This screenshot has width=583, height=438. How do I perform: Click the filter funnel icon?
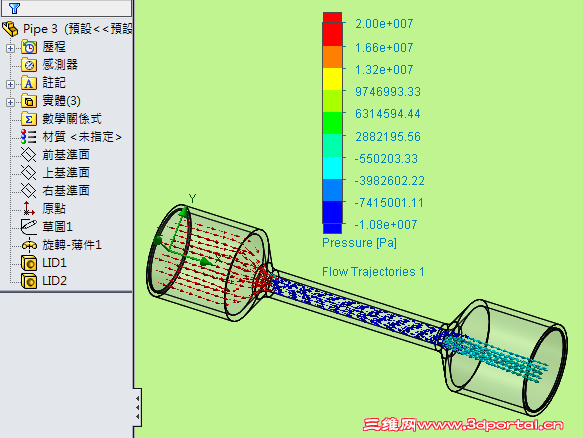point(14,8)
